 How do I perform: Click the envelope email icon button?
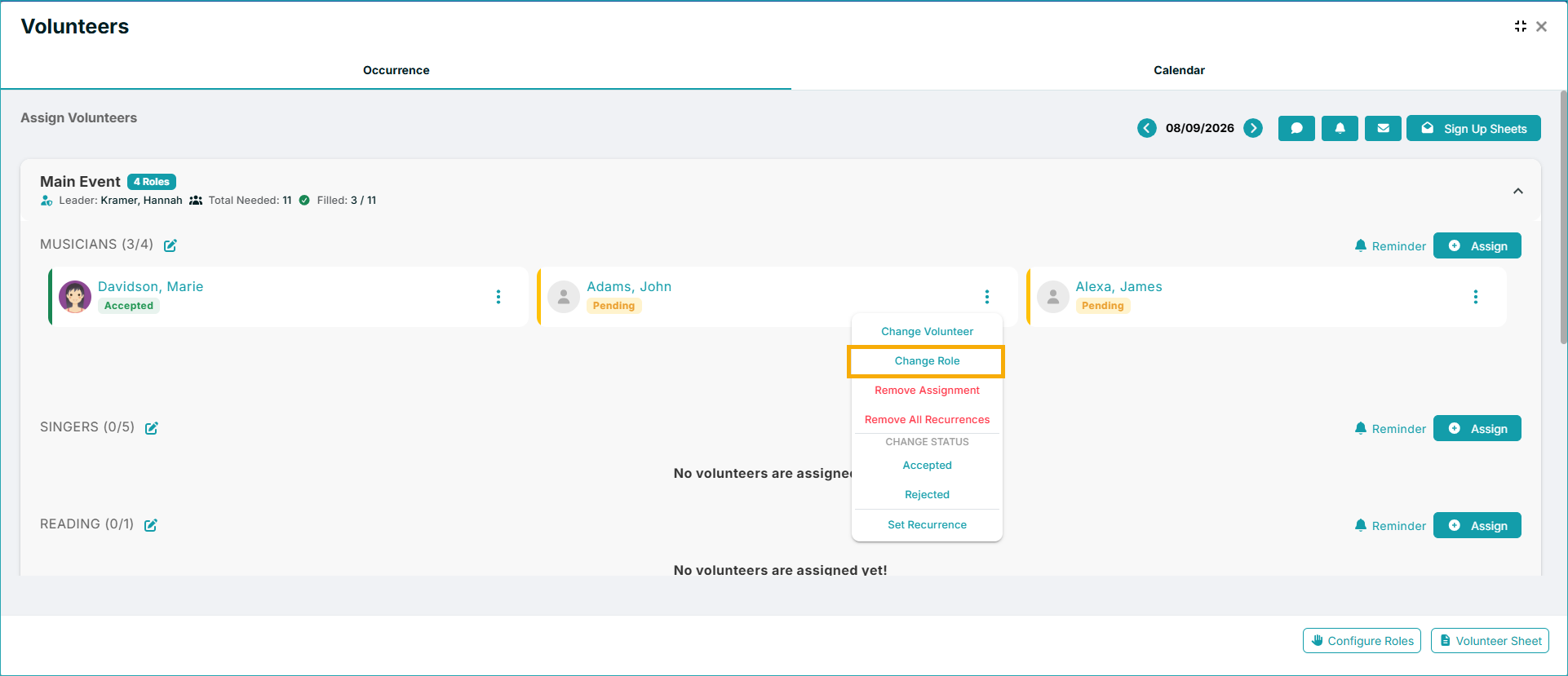pos(1383,128)
